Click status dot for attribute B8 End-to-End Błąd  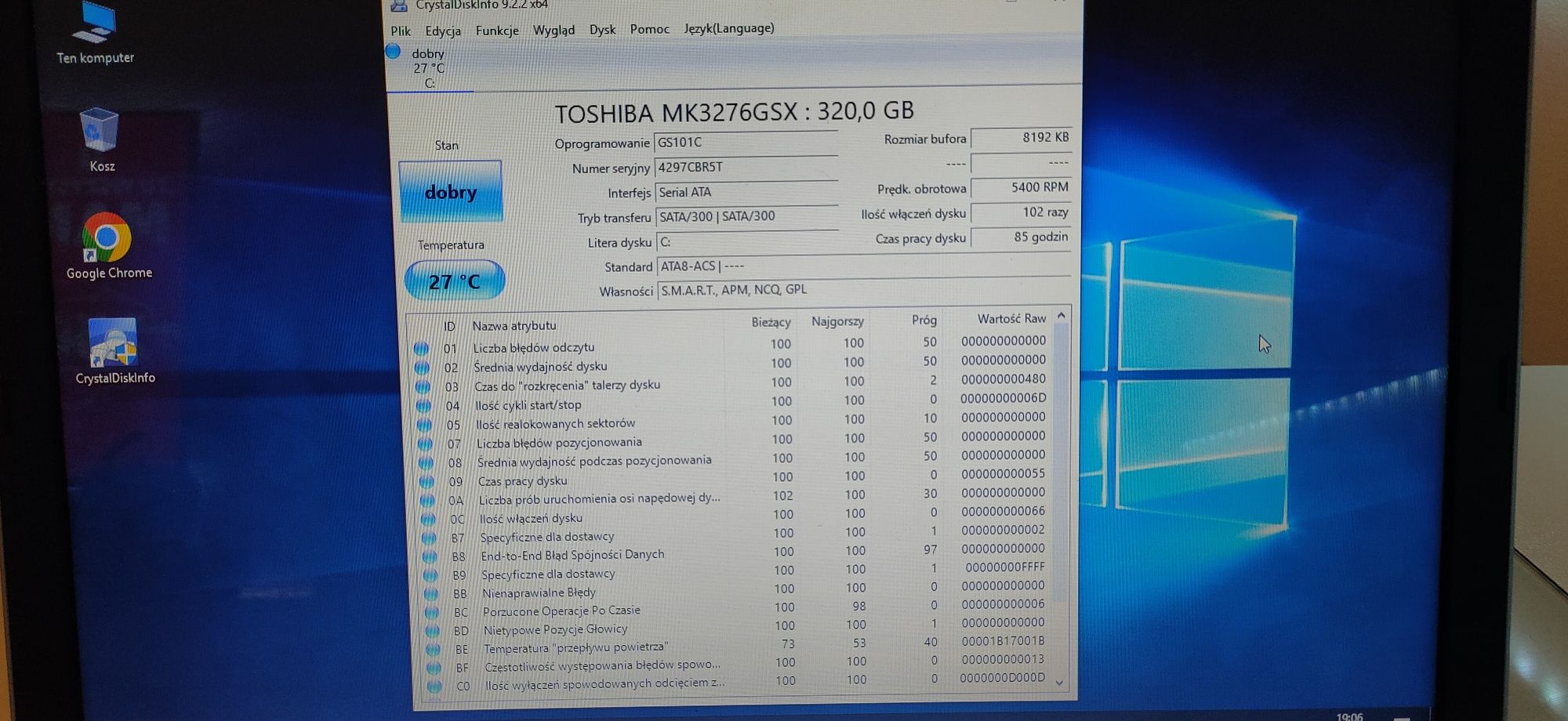pos(430,556)
